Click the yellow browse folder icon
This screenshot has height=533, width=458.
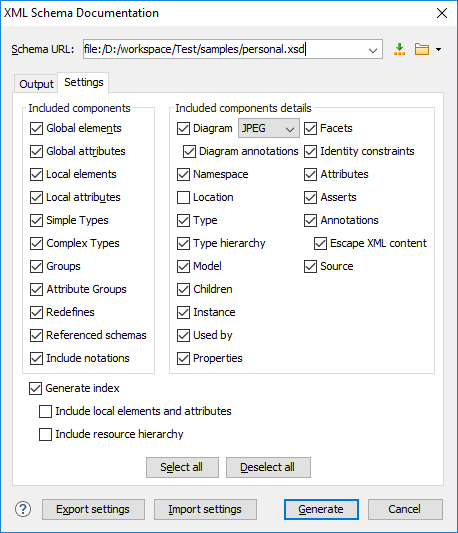(422, 49)
